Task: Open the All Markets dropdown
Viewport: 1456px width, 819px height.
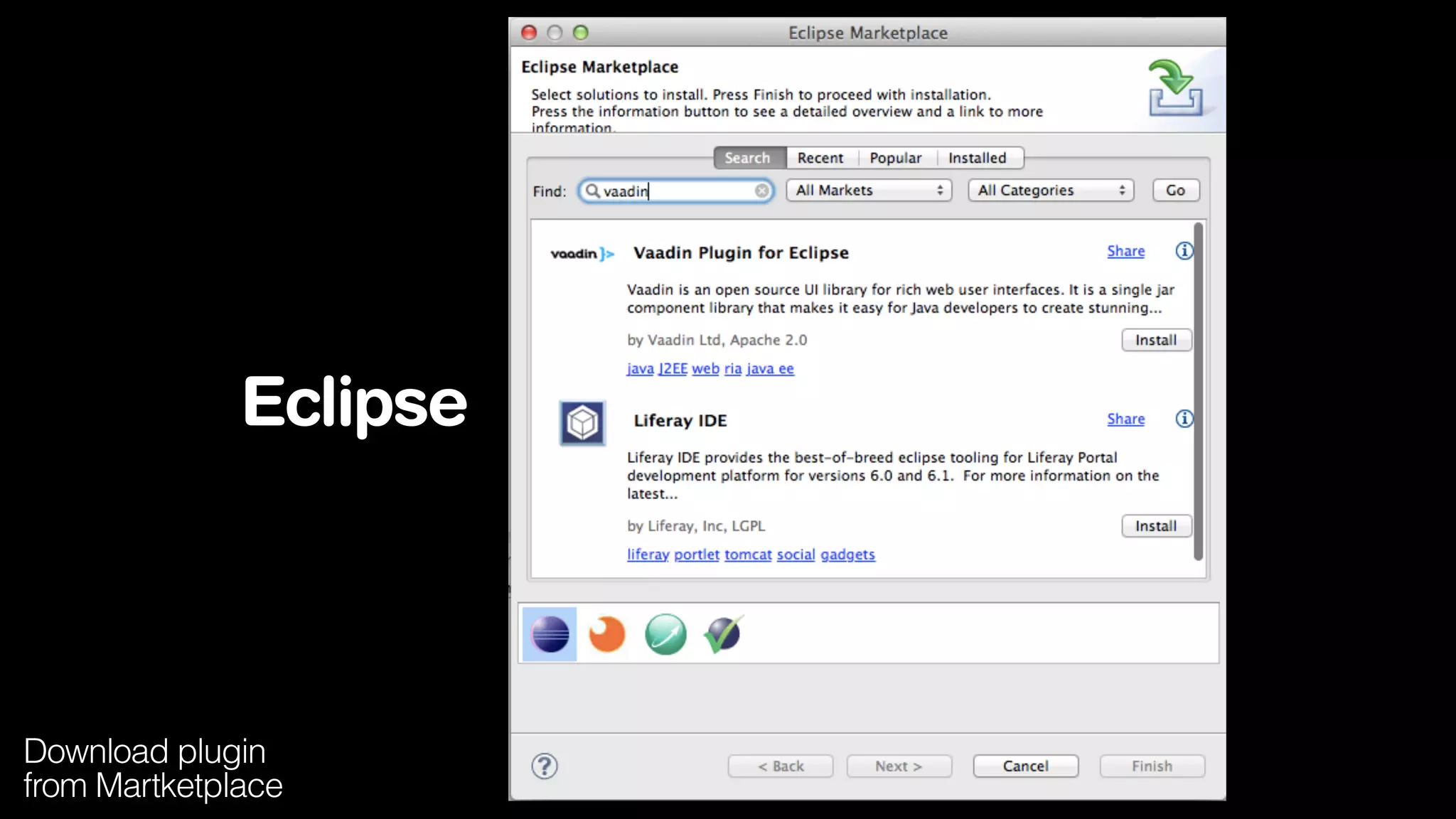Action: [x=869, y=191]
